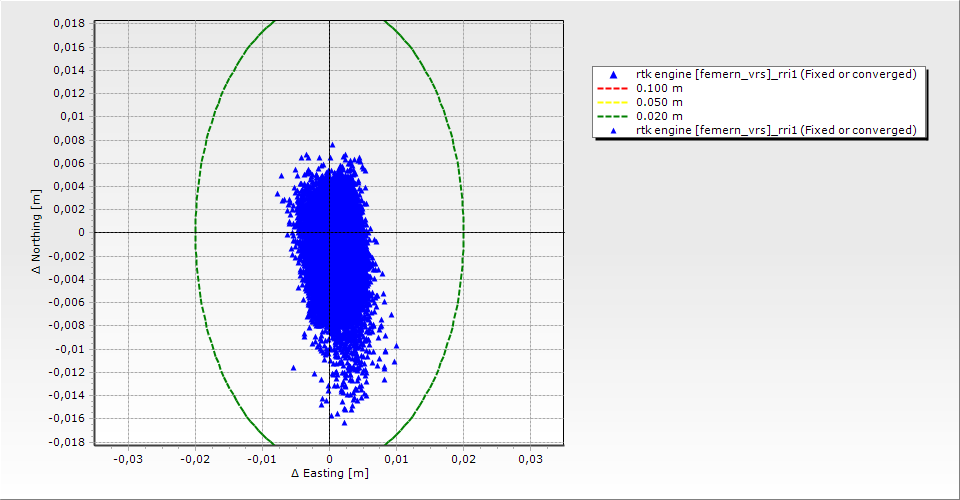Click the -0,03 label on the Easting axis

[127, 459]
